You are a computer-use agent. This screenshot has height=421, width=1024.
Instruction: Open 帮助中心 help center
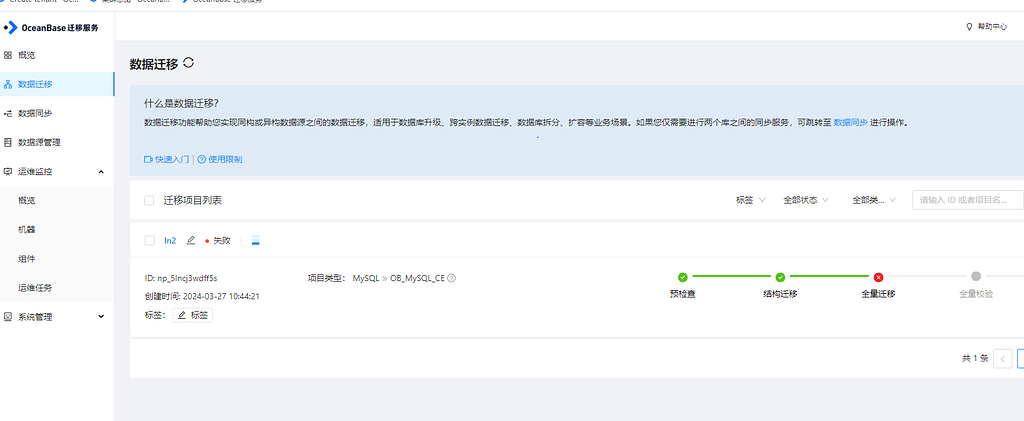(x=992, y=27)
